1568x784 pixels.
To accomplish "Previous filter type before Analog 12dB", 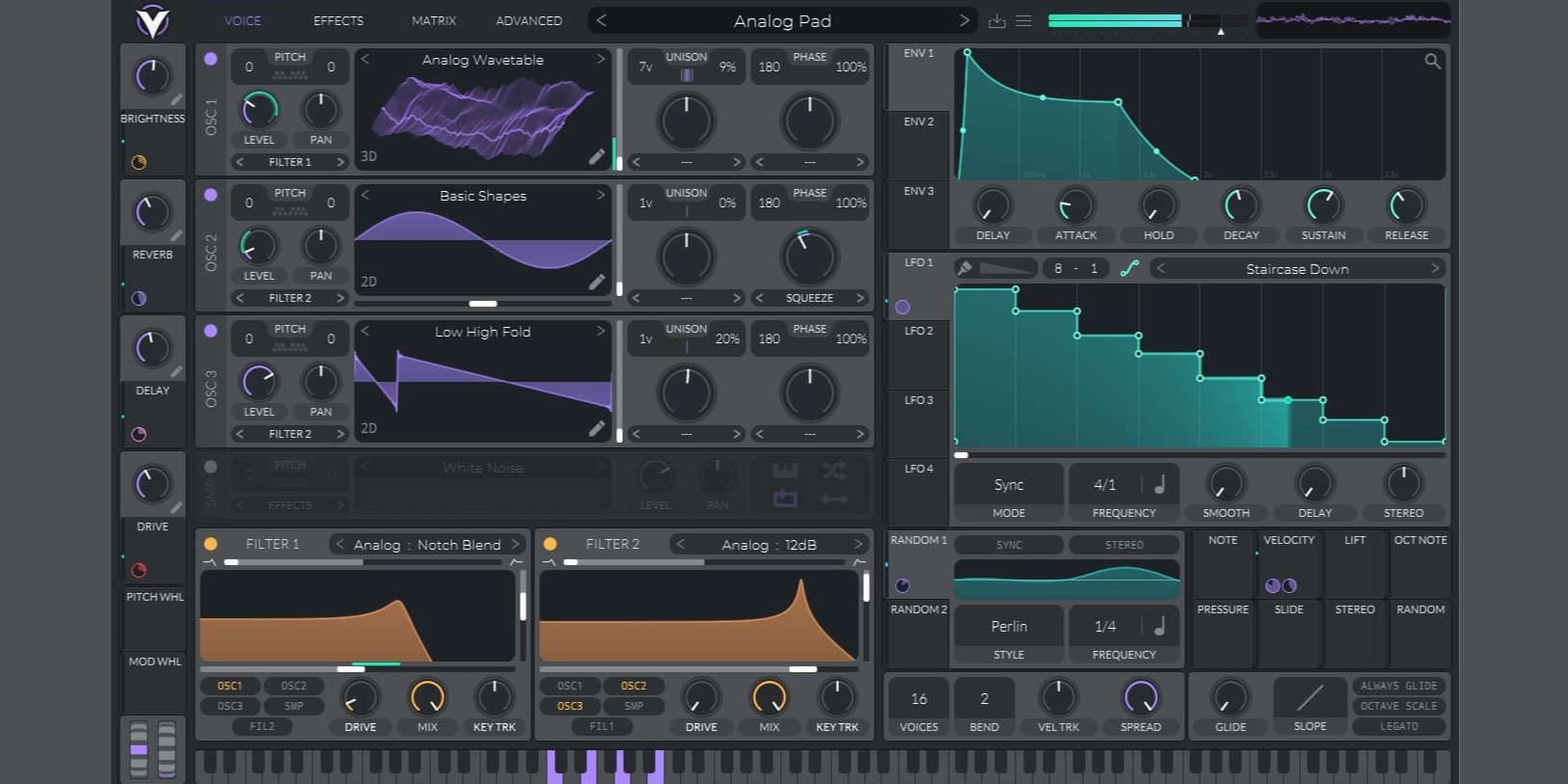I will [680, 545].
